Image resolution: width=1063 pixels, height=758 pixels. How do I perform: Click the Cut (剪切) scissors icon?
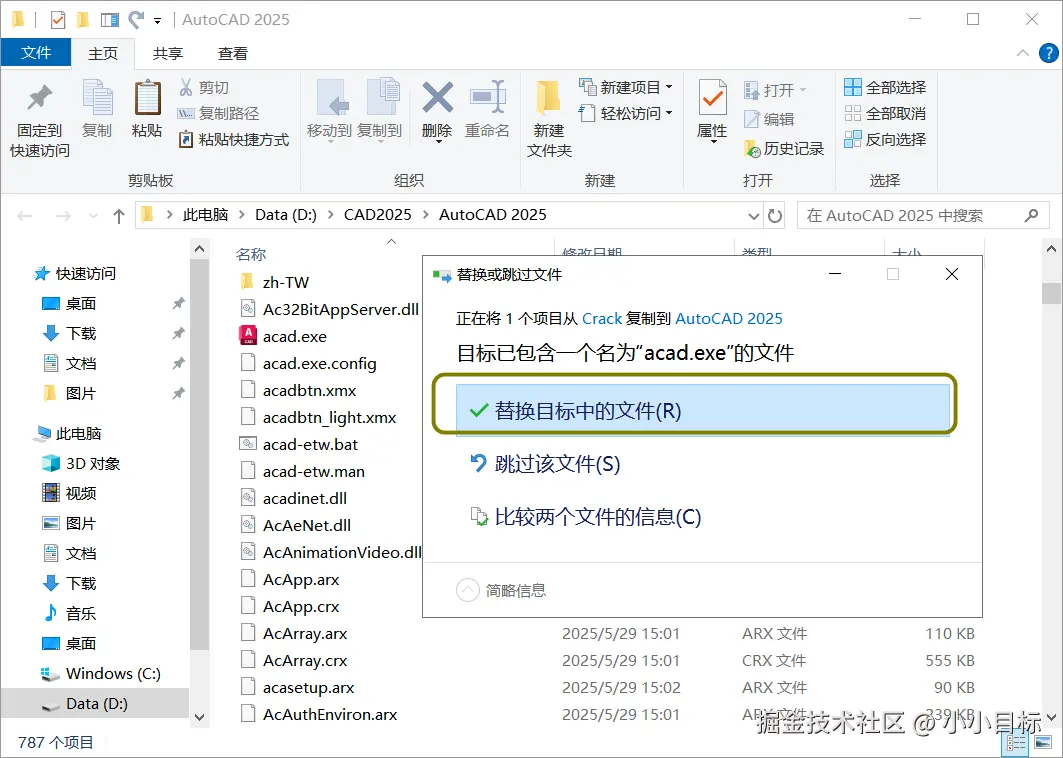tap(186, 87)
